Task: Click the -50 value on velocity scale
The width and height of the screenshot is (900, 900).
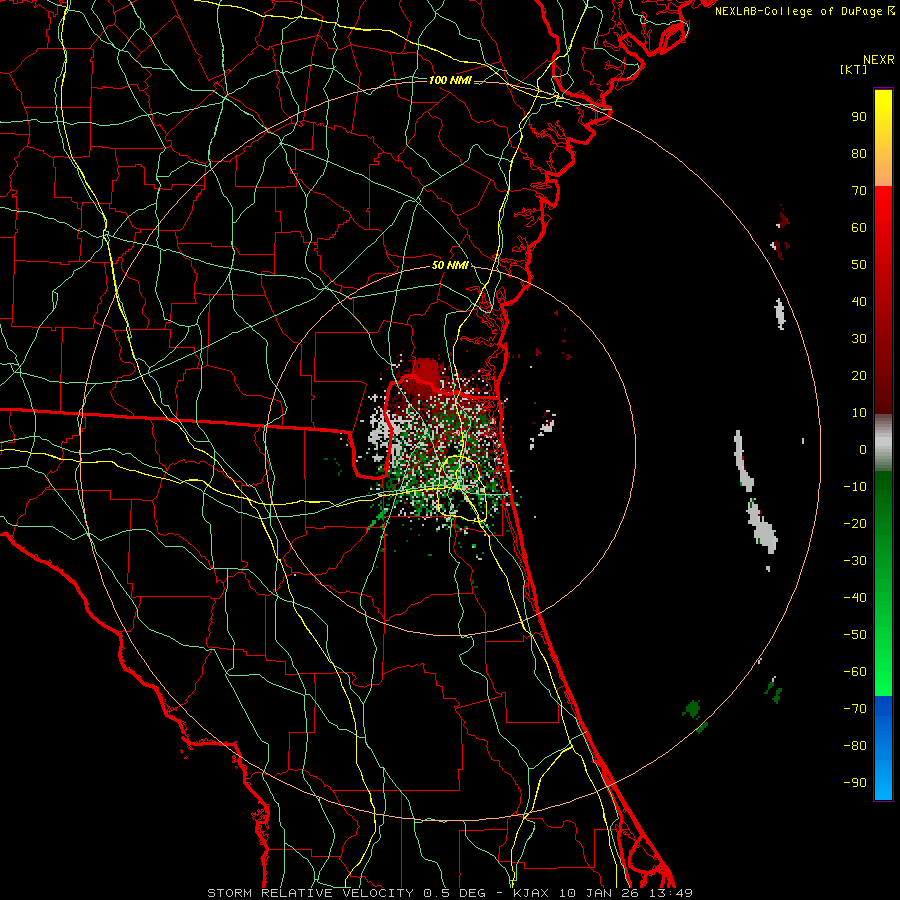Action: (x=855, y=635)
